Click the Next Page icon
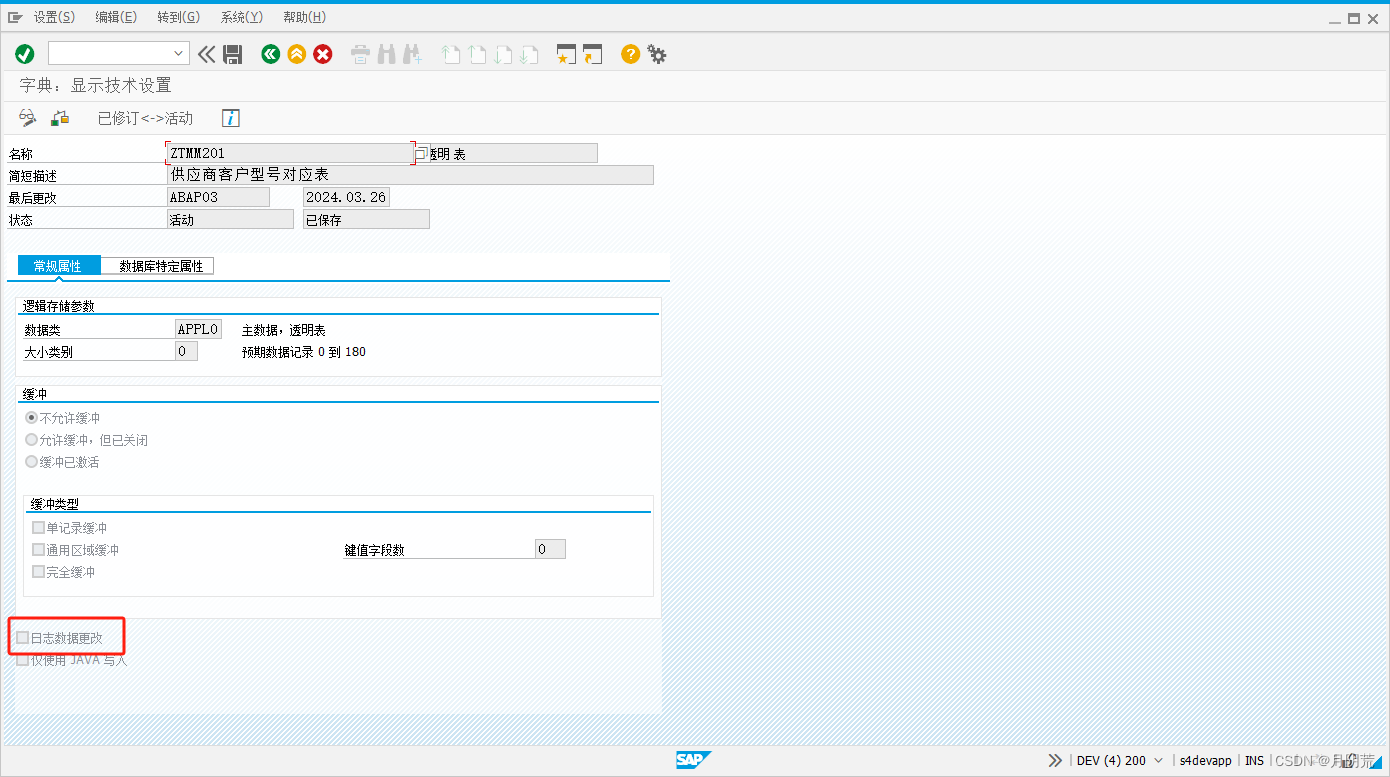 click(x=504, y=55)
